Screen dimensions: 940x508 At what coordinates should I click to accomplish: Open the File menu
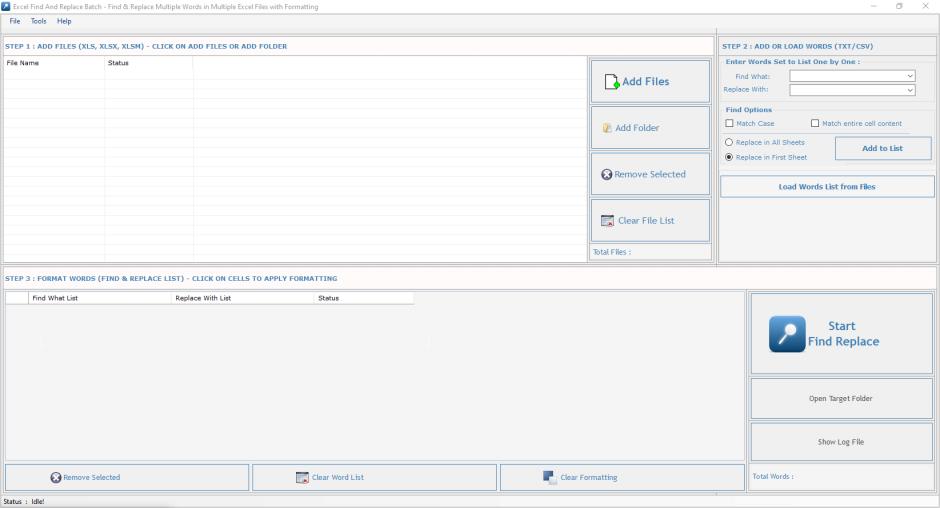[15, 21]
